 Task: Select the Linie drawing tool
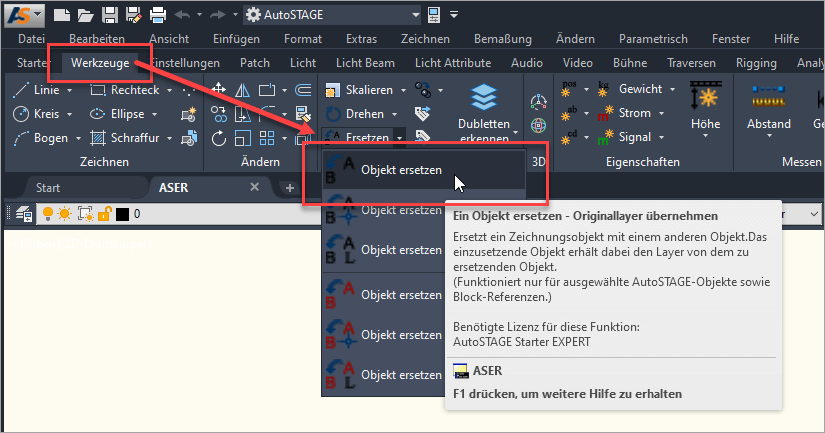tap(37, 90)
